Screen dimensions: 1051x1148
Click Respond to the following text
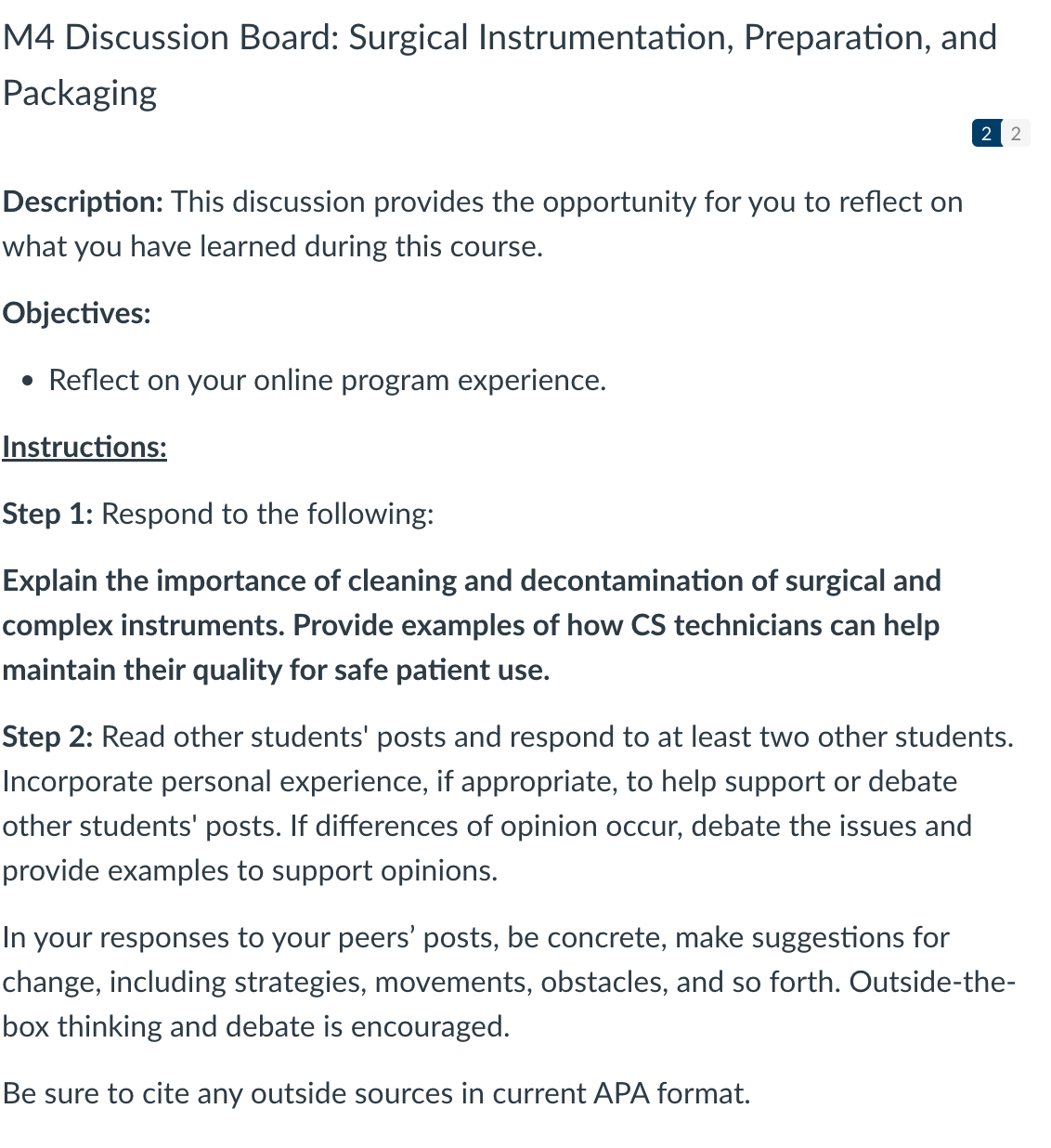pos(267,514)
